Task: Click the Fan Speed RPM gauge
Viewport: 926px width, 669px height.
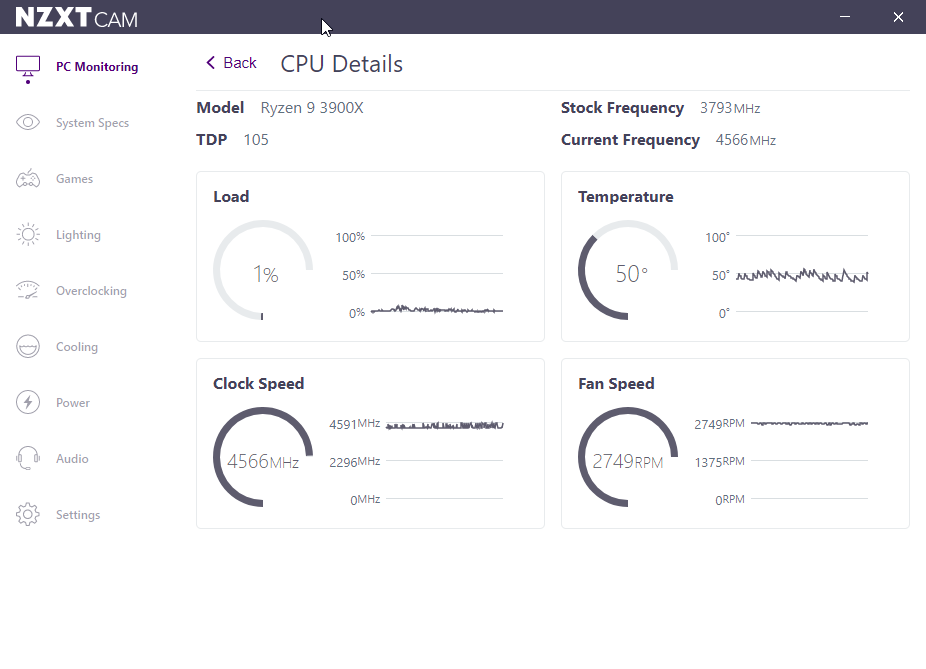Action: point(629,459)
